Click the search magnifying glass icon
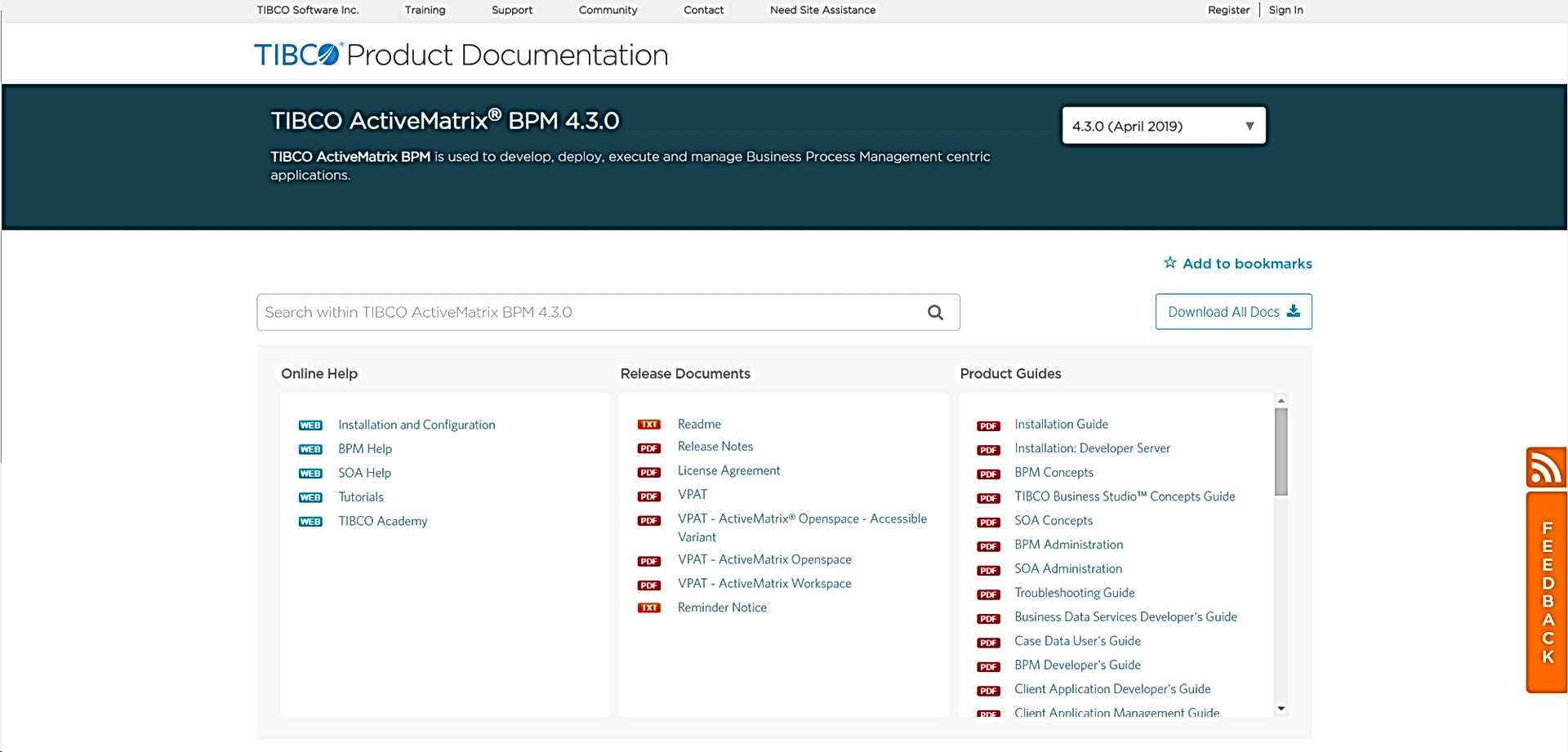The height and width of the screenshot is (752, 1568). pos(934,312)
